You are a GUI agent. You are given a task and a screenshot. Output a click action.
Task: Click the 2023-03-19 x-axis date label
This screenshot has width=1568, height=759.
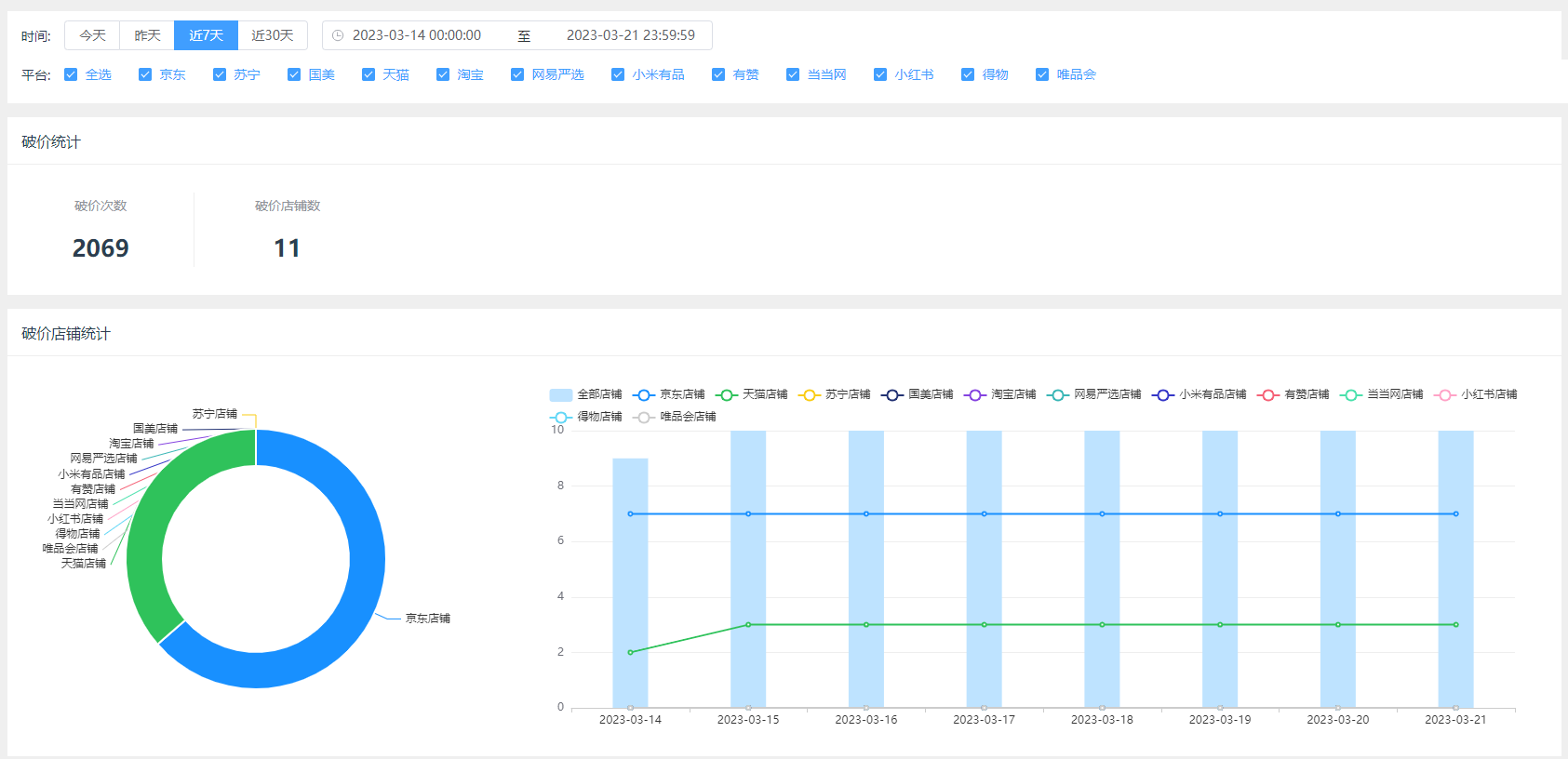[1220, 720]
